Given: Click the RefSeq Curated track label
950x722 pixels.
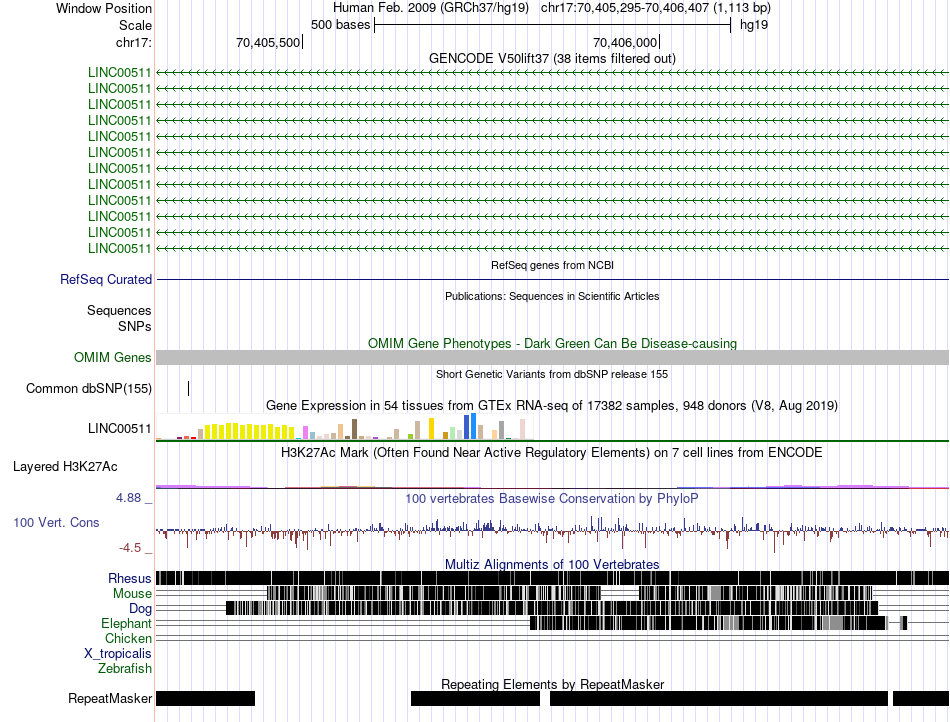Looking at the screenshot, I should (x=106, y=279).
